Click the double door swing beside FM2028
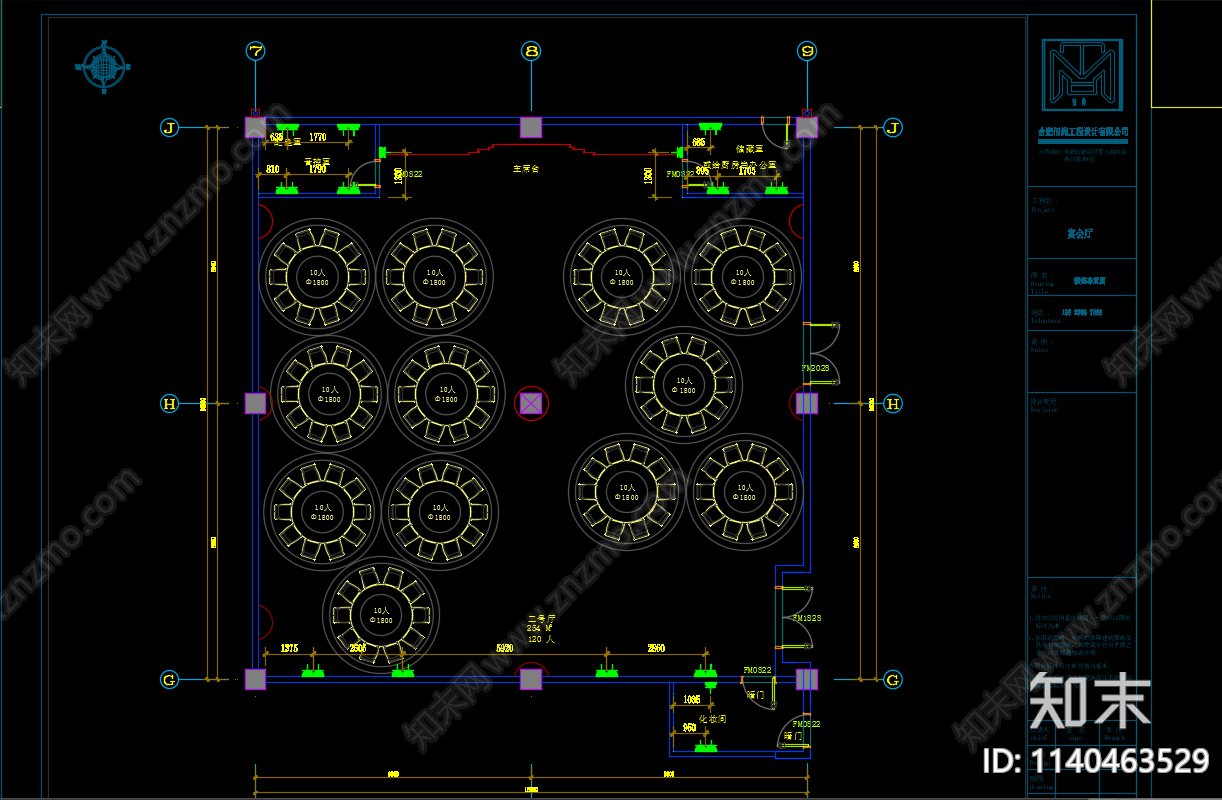 tap(822, 355)
